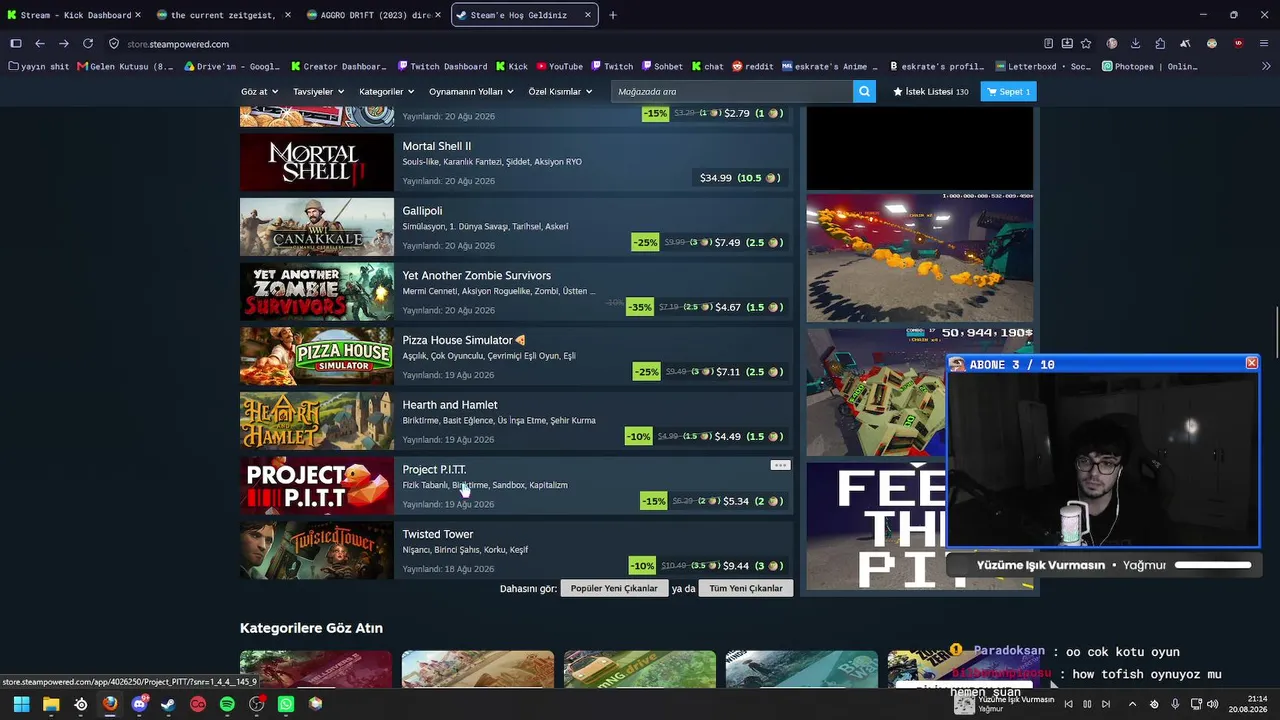The width and height of the screenshot is (1280, 720).
Task: Click the Hearth and Hamlet title
Action: (450, 405)
